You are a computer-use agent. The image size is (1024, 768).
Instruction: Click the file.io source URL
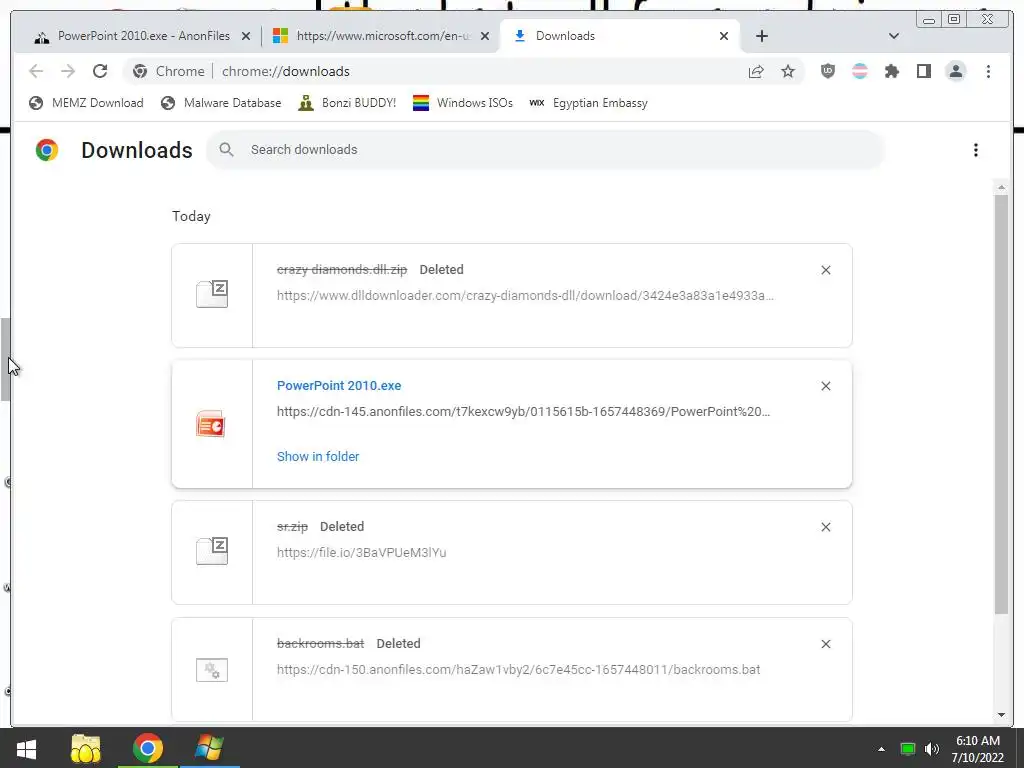[x=362, y=552]
